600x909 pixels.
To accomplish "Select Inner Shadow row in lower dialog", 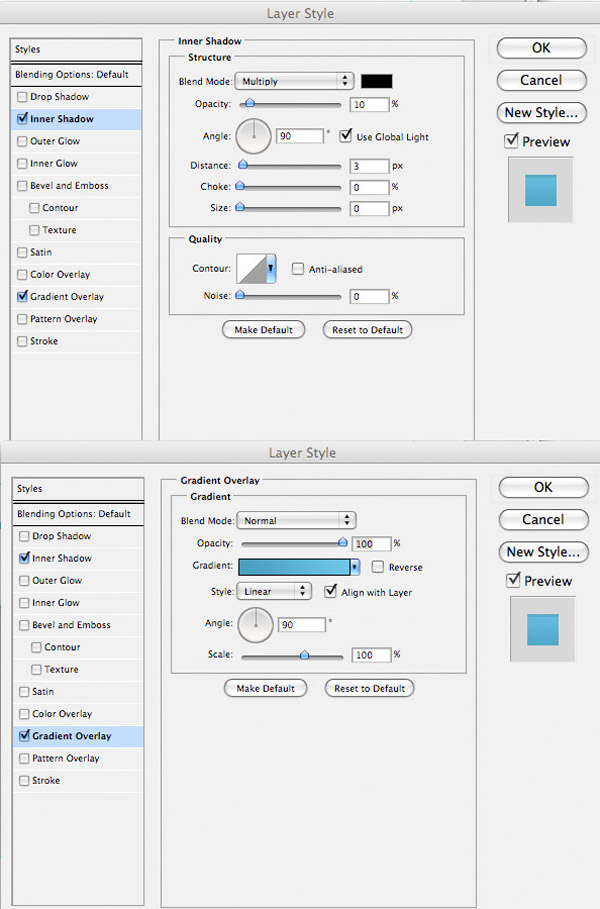I will click(78, 558).
